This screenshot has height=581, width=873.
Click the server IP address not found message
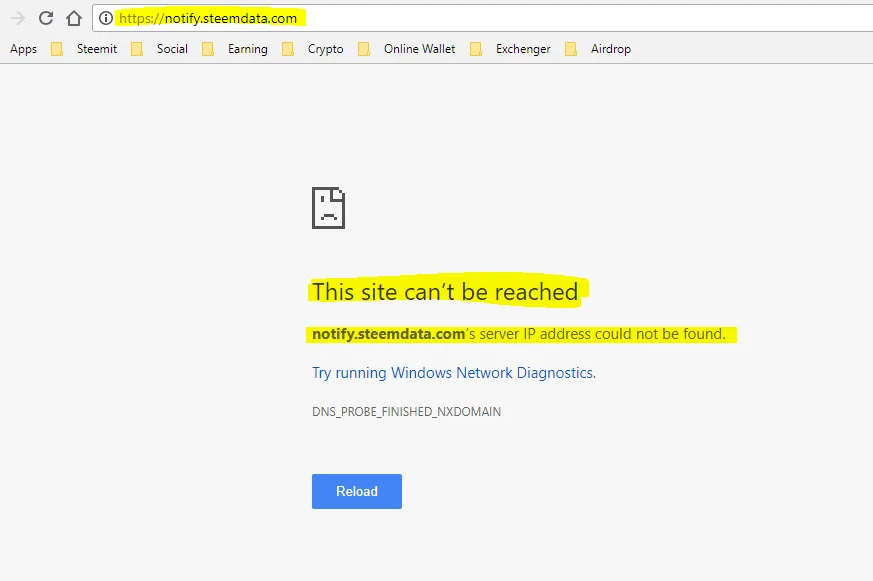tap(519, 334)
